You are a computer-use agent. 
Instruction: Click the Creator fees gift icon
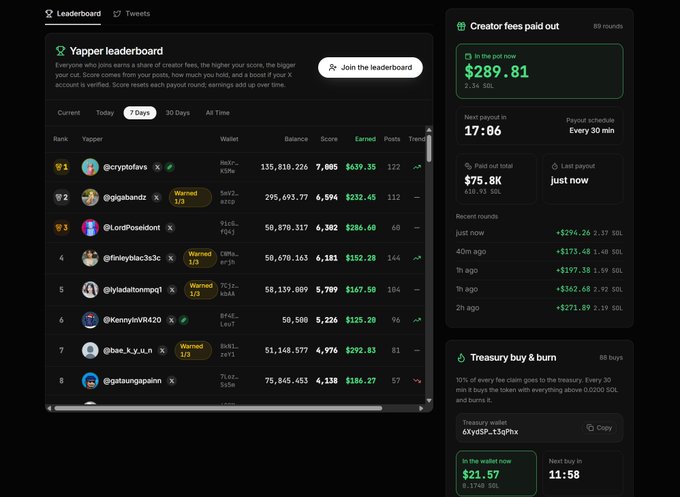(x=461, y=26)
